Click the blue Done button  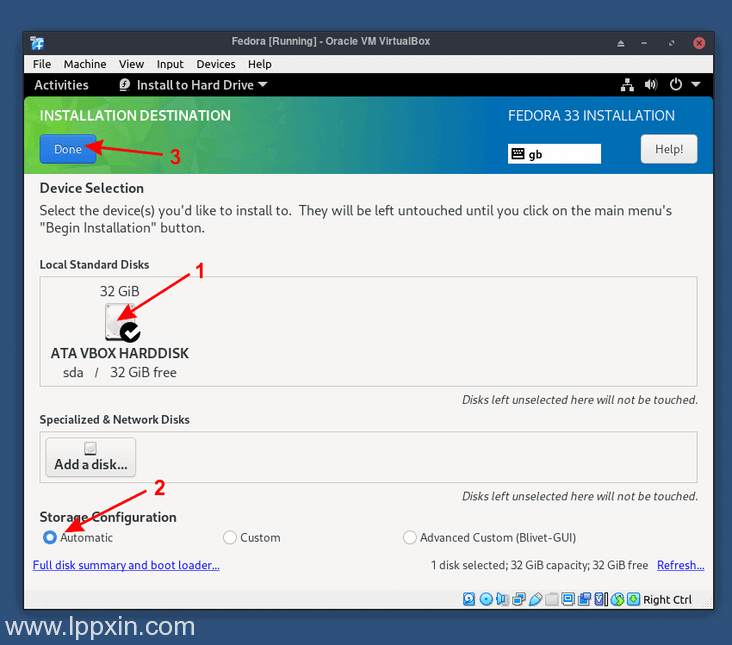coord(68,149)
